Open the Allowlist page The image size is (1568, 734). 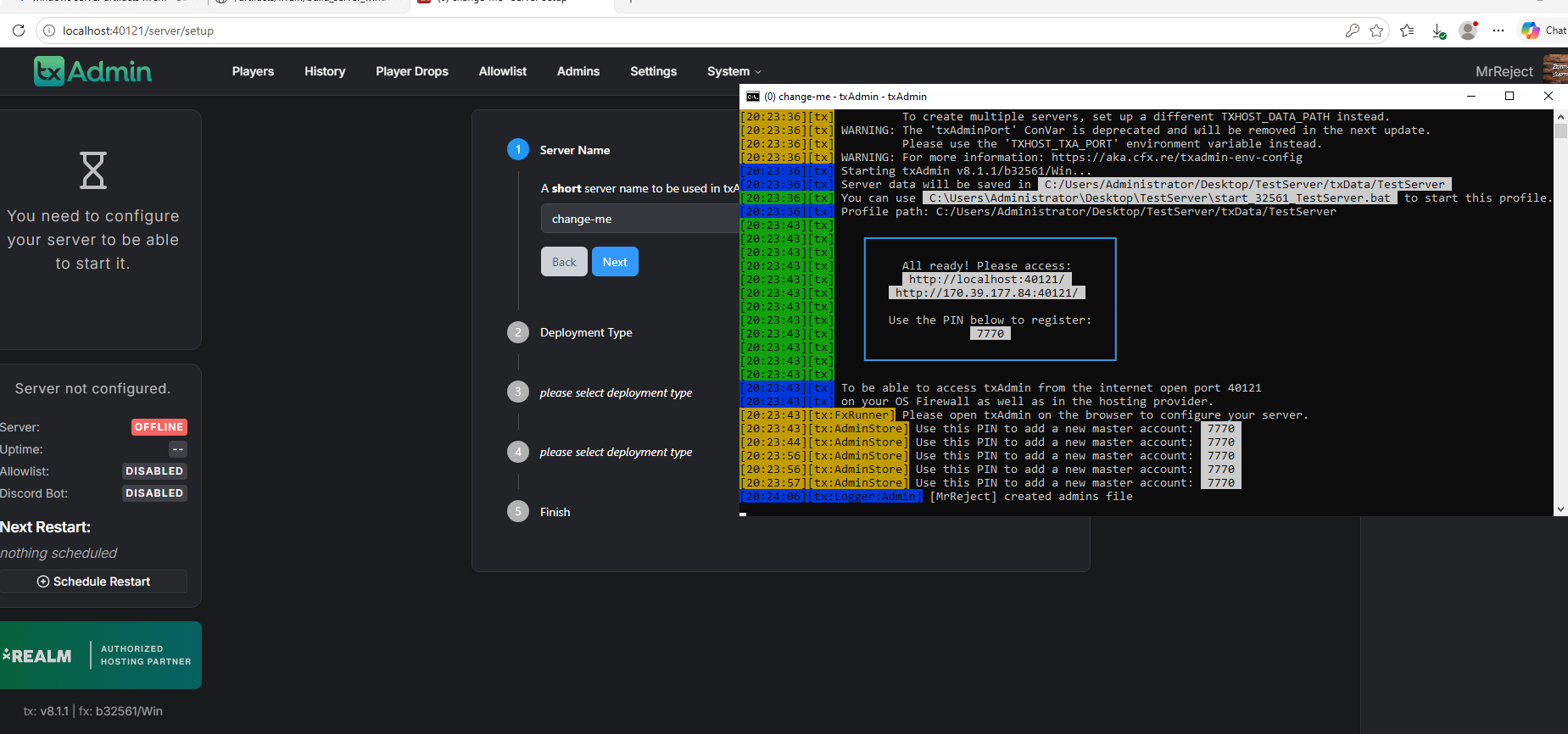pyautogui.click(x=503, y=71)
